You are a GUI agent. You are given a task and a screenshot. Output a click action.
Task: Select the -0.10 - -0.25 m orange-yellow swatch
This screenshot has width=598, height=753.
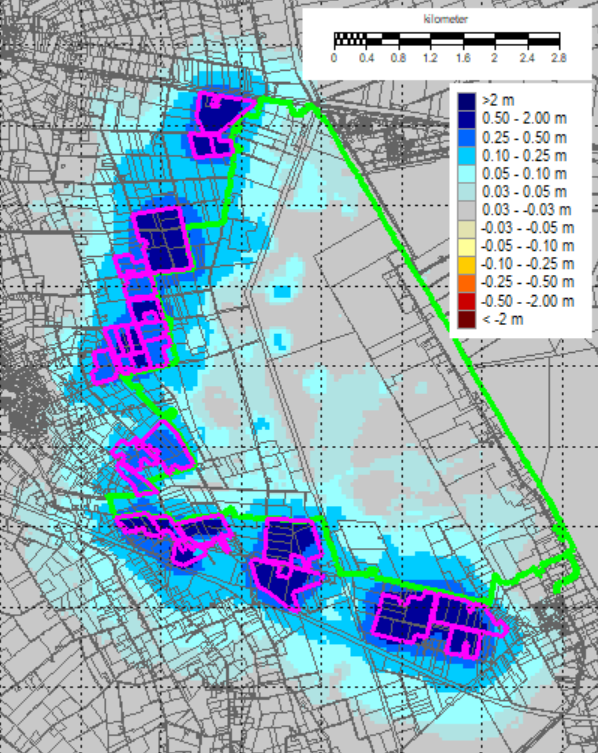[466, 265]
